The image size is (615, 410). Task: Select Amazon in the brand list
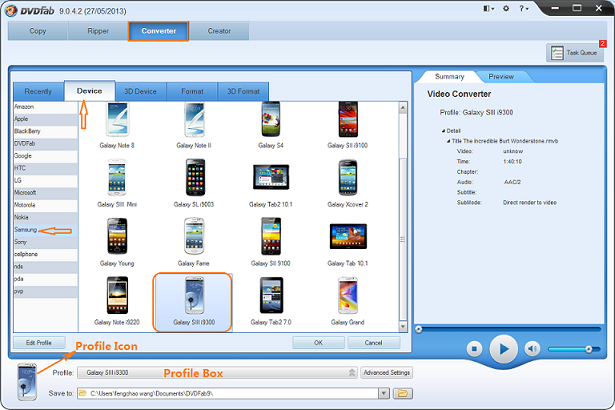click(45, 107)
